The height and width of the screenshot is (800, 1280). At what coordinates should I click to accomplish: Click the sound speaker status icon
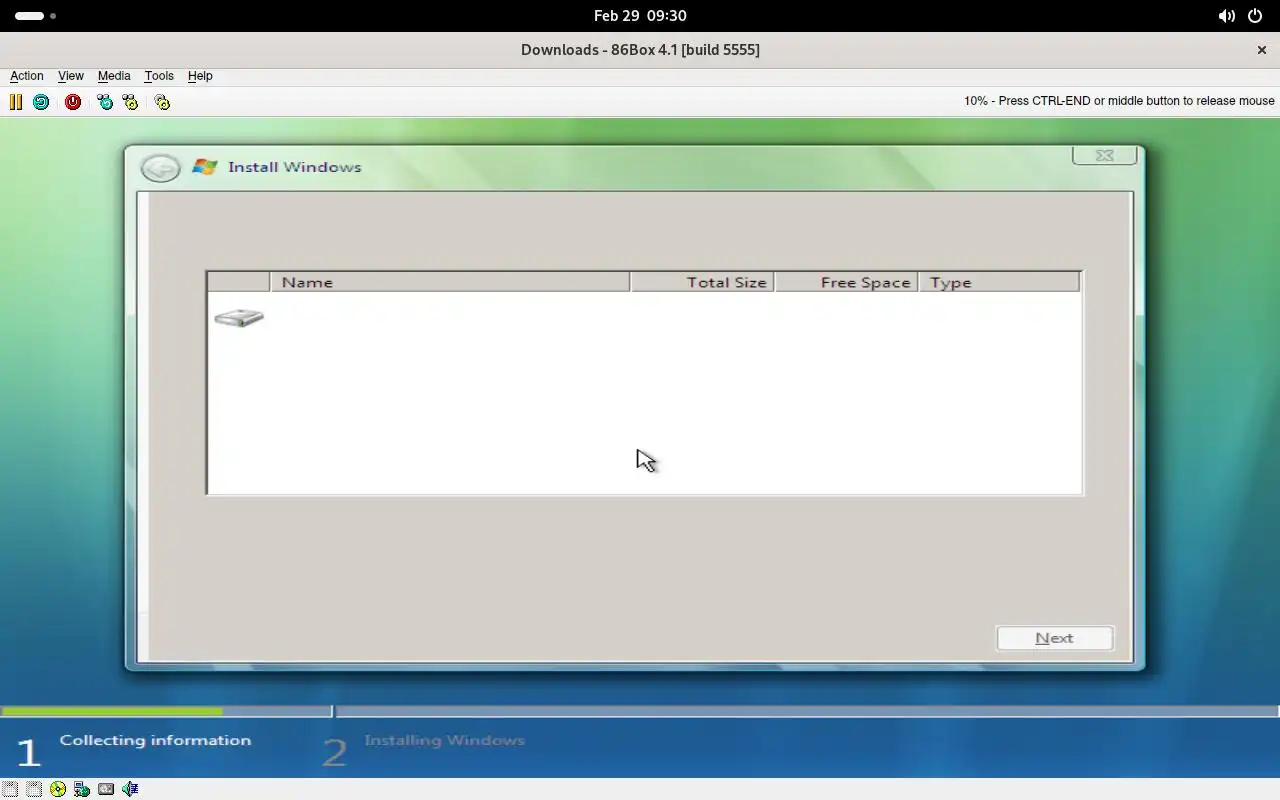point(130,789)
